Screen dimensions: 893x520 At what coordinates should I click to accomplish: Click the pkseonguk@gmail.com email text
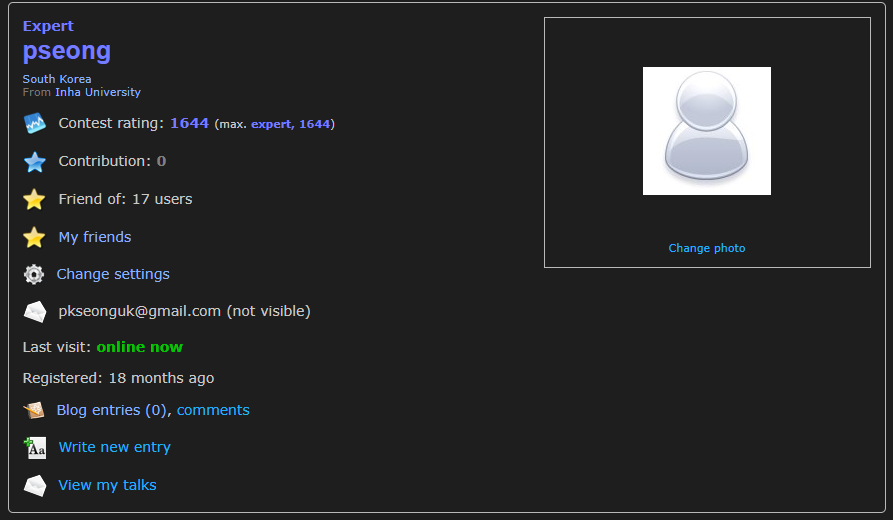tap(140, 311)
